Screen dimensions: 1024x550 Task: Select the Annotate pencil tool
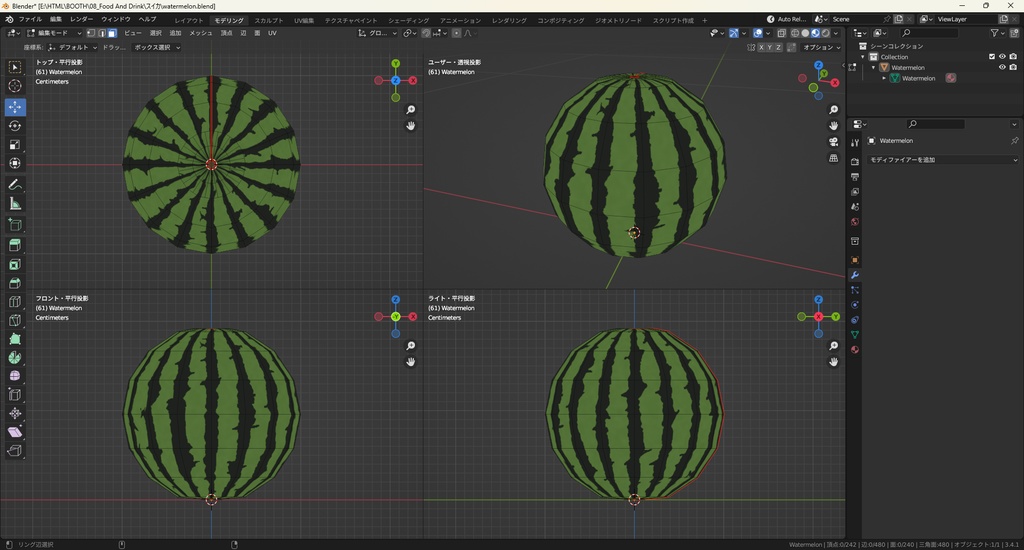pos(15,185)
